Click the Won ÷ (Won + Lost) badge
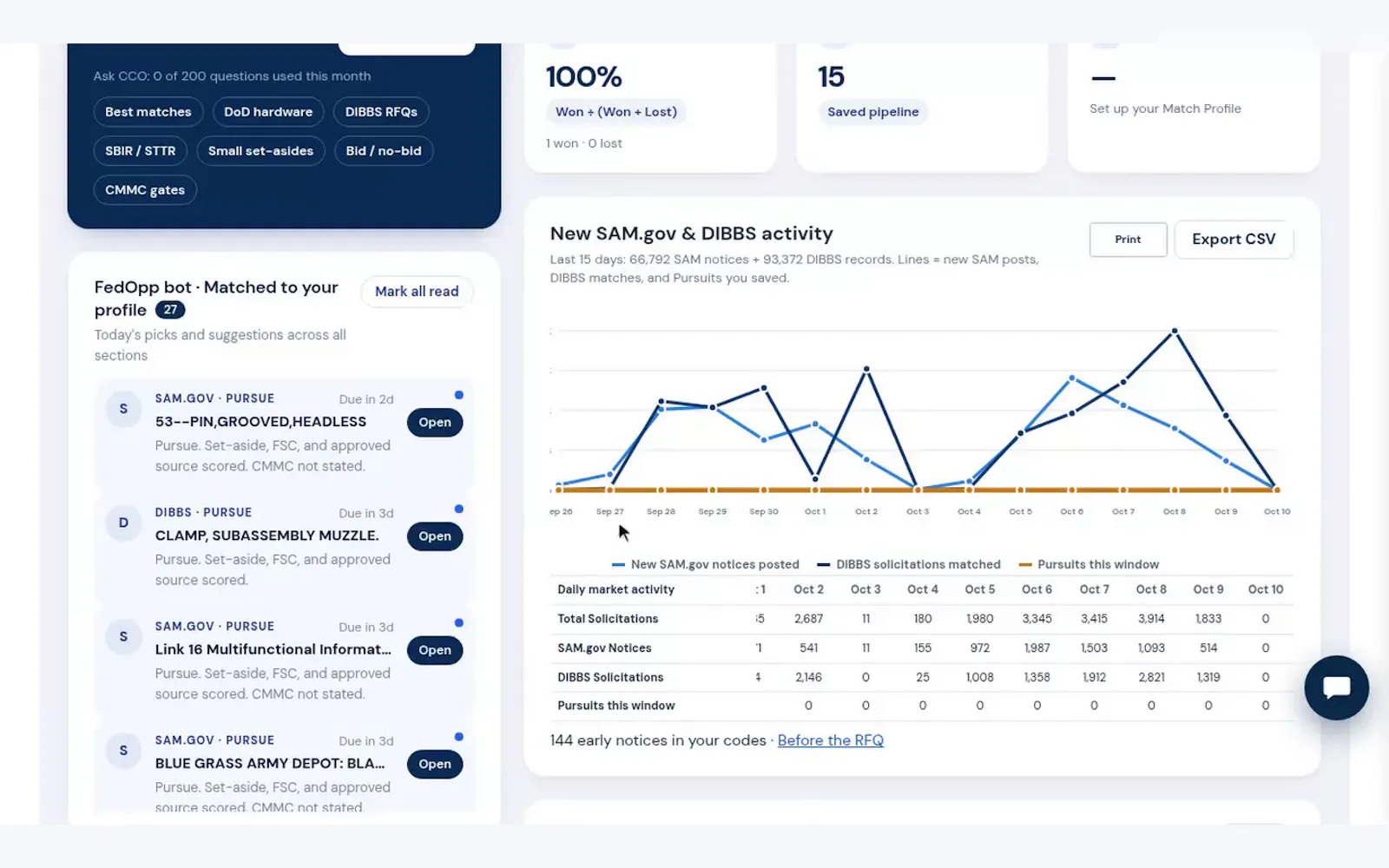The image size is (1389, 868). (x=616, y=112)
